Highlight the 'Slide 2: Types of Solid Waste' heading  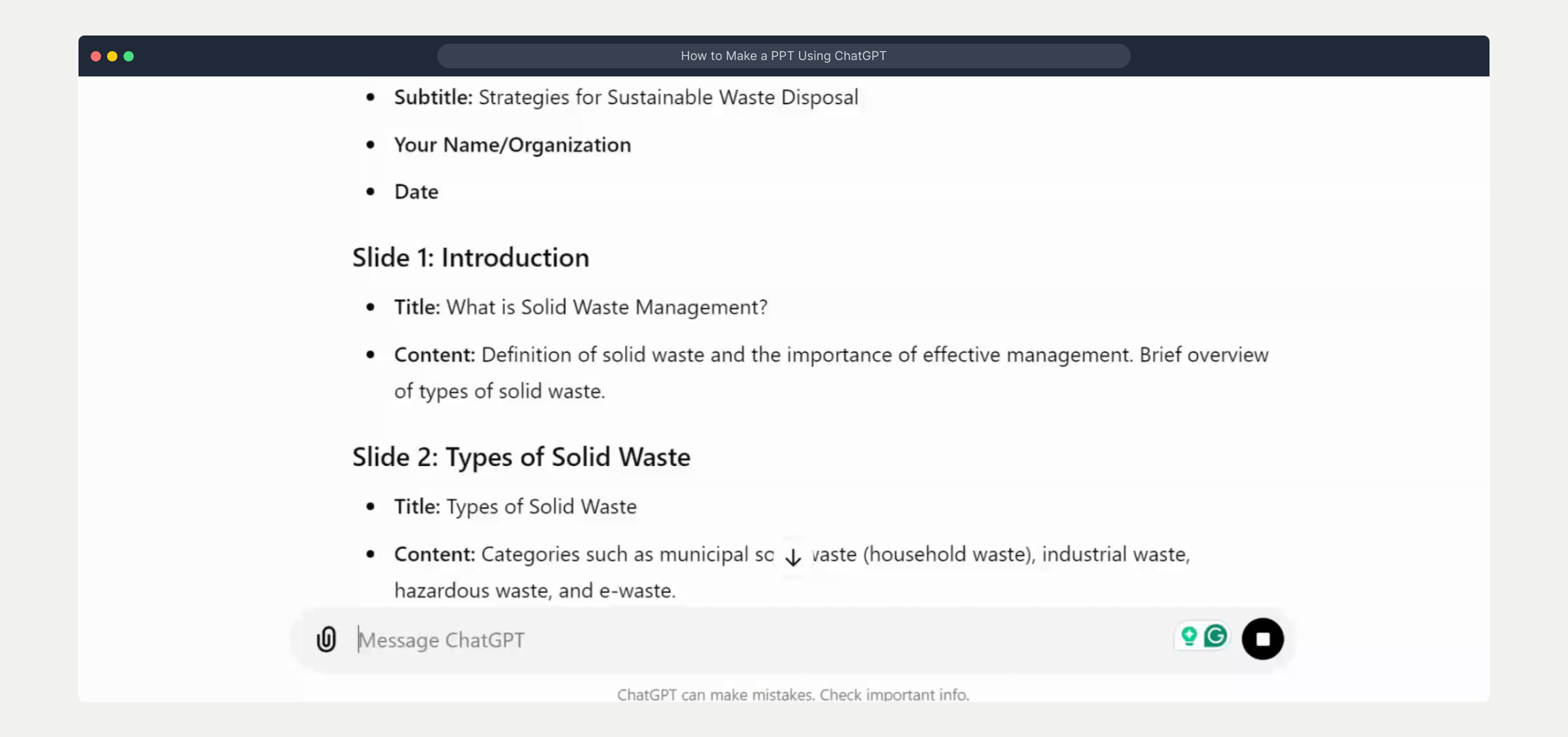coord(522,457)
